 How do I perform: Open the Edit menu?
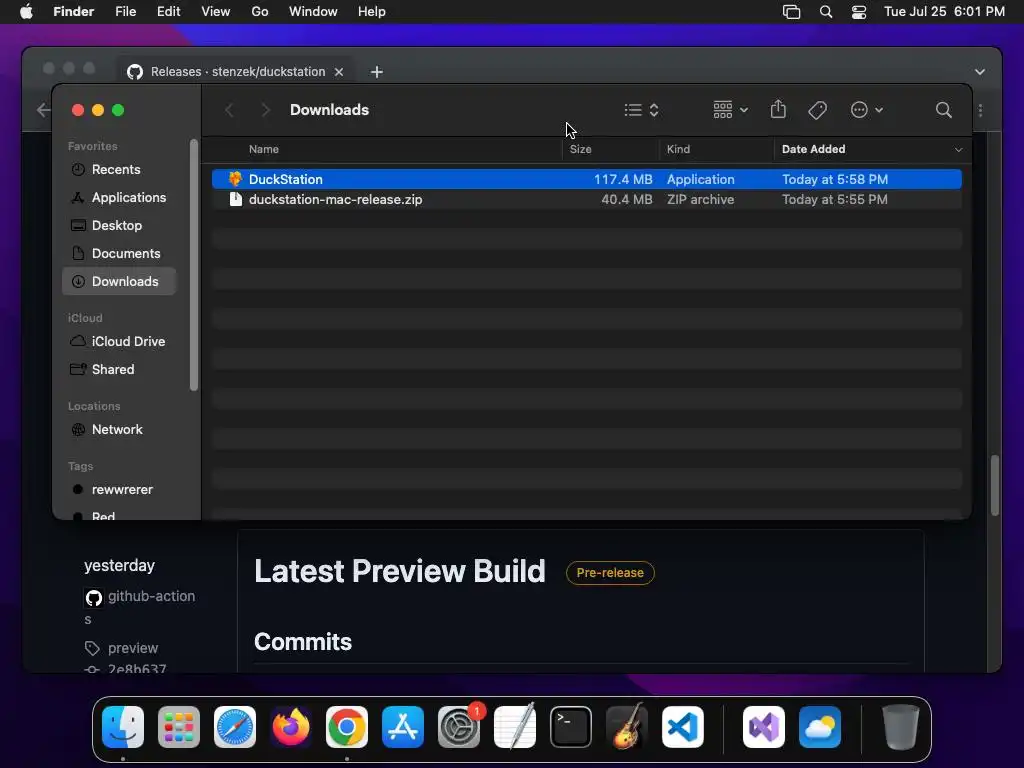point(168,12)
